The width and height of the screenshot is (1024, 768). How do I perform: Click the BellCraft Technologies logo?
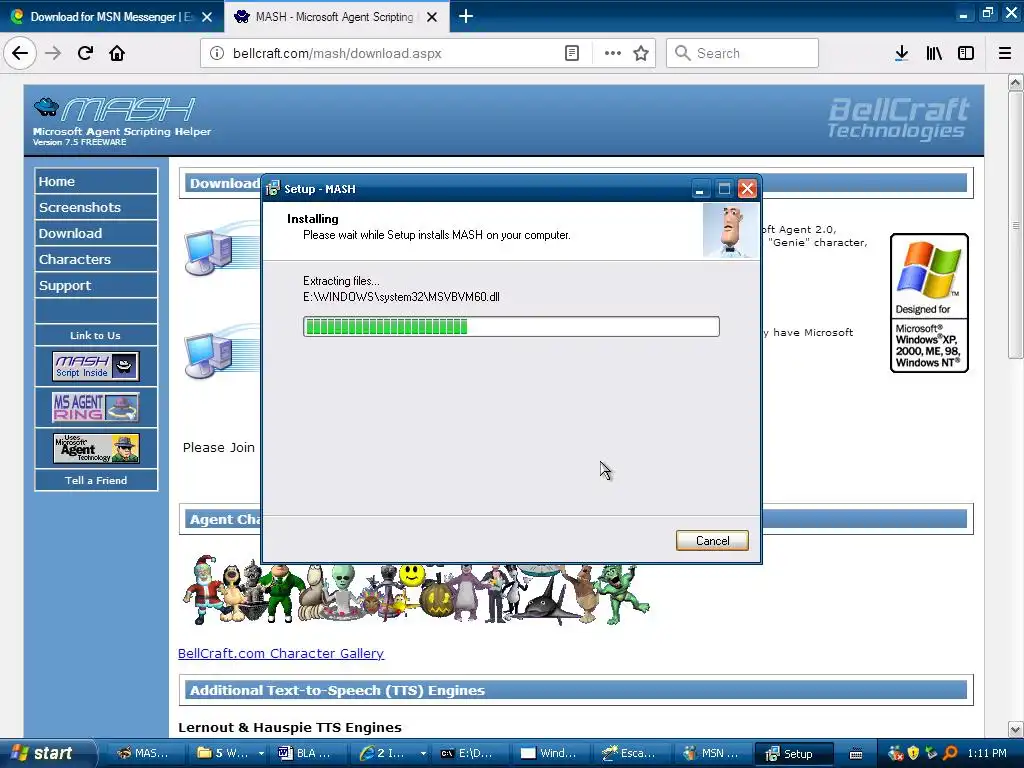click(x=898, y=118)
